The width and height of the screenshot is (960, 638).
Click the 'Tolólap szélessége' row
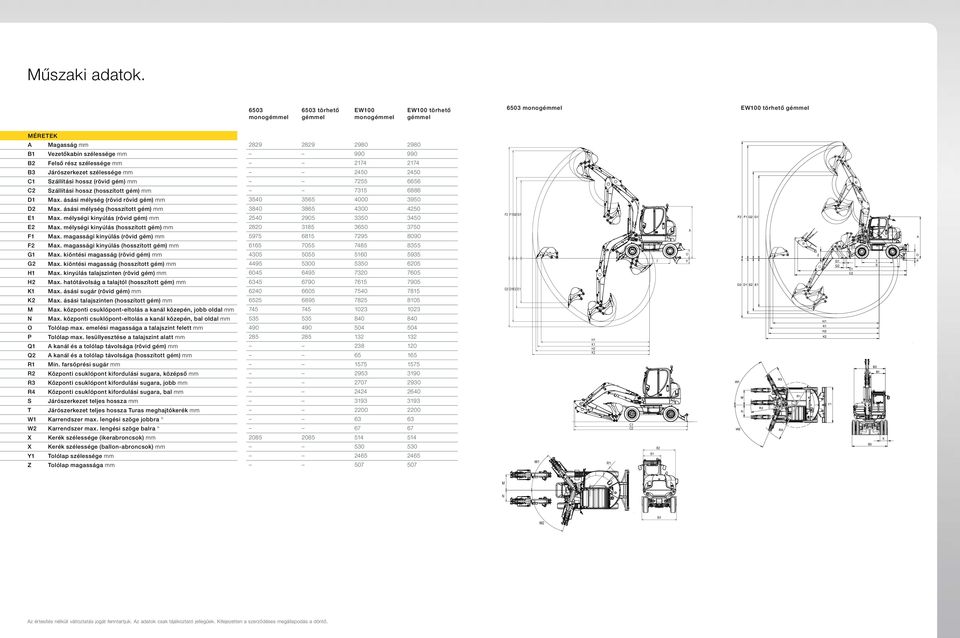coord(229,456)
